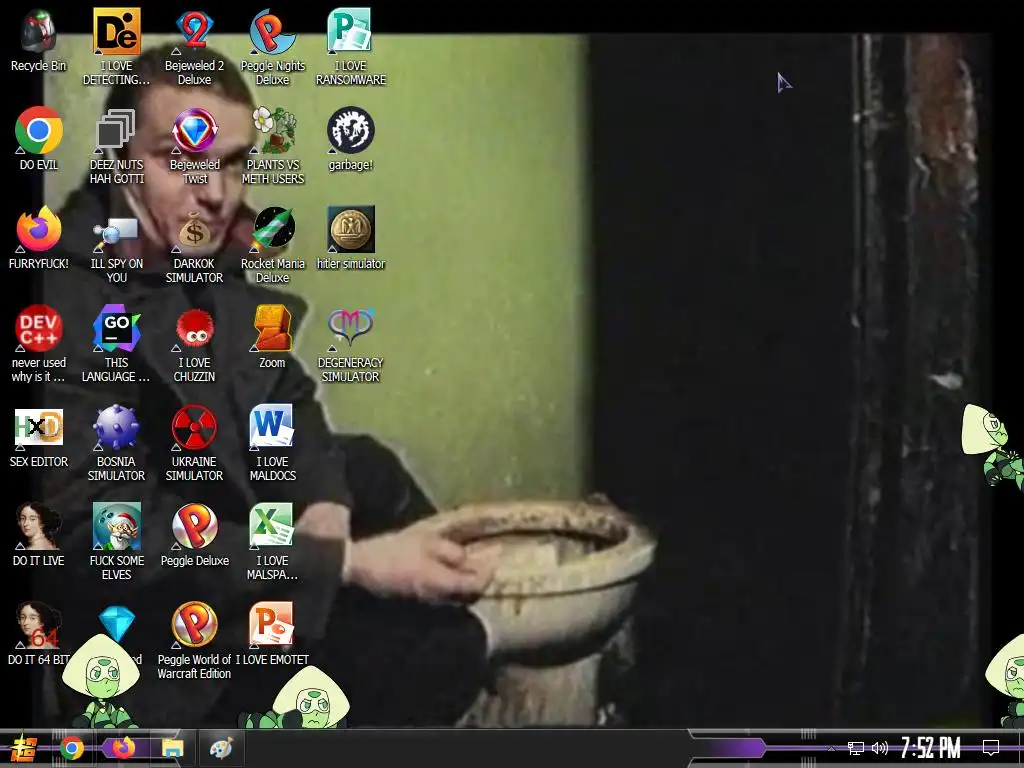Viewport: 1024px width, 768px height.
Task: Select the DARKOK SIMULATOR money bag icon
Action: pos(195,246)
